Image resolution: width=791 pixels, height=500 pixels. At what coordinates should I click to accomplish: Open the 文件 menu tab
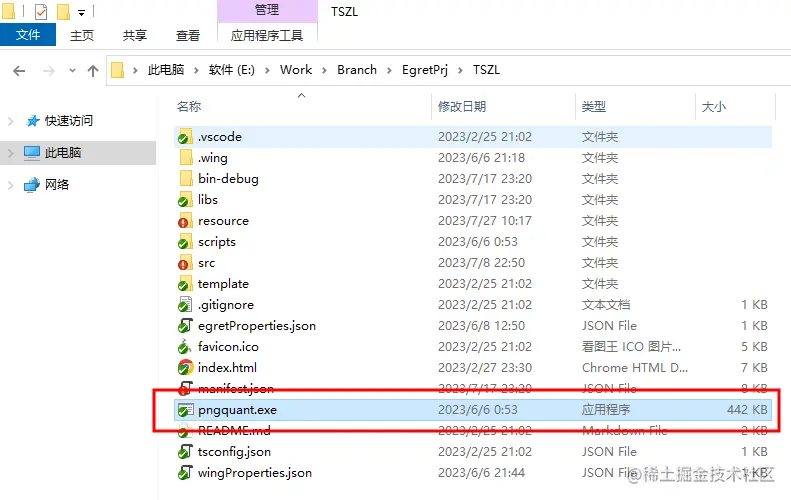[28, 35]
